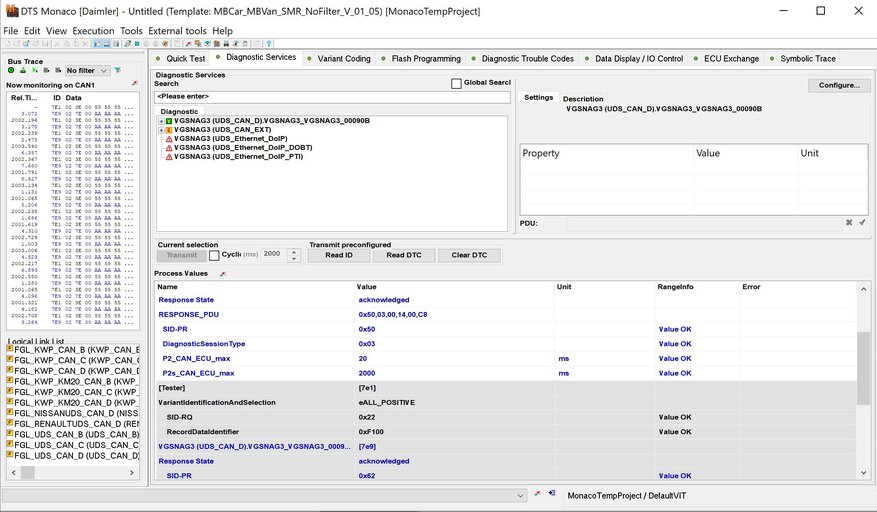
Task: Click the pin icon next to Process Values
Action: click(222, 273)
